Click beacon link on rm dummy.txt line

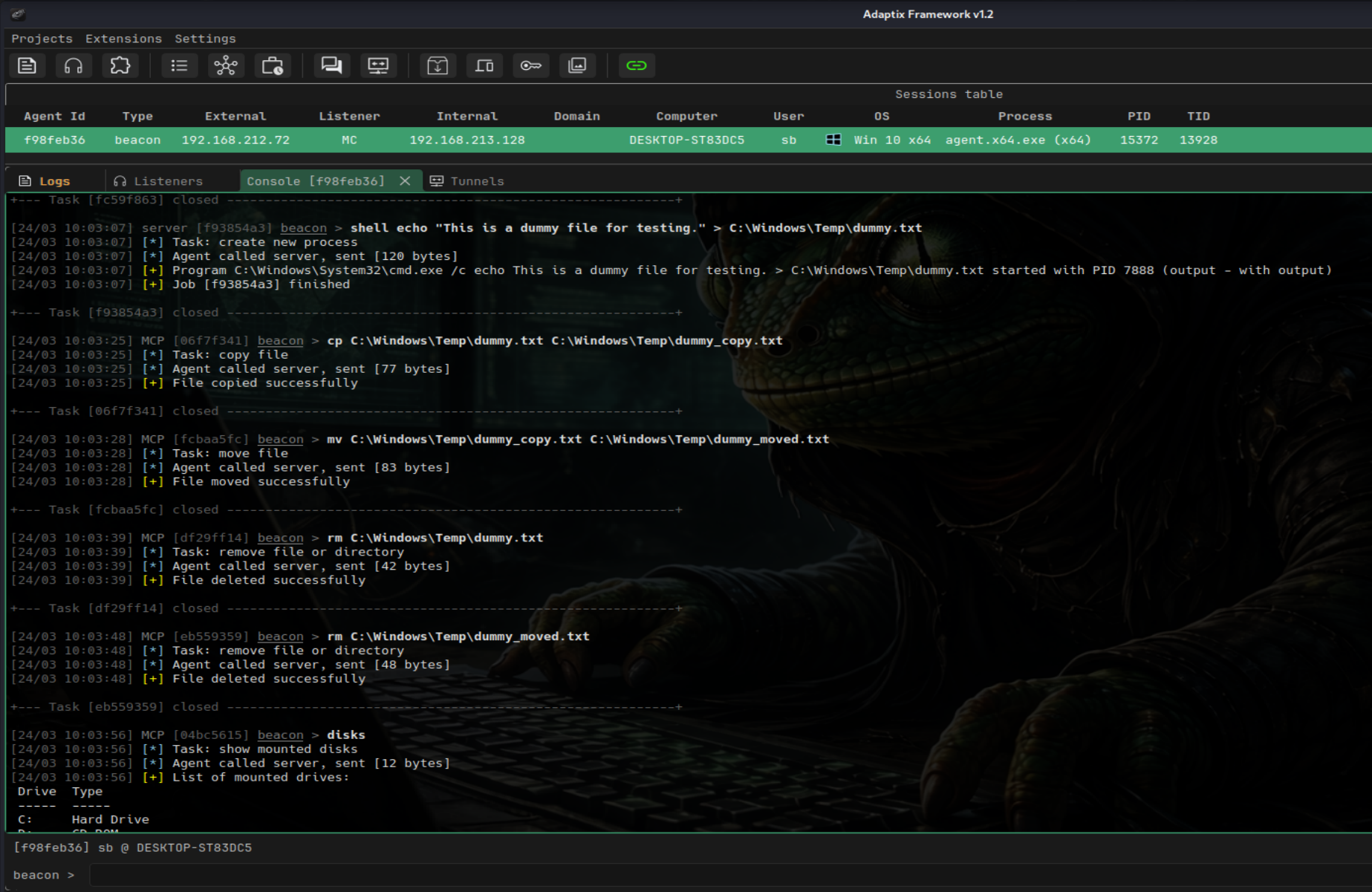[280, 538]
